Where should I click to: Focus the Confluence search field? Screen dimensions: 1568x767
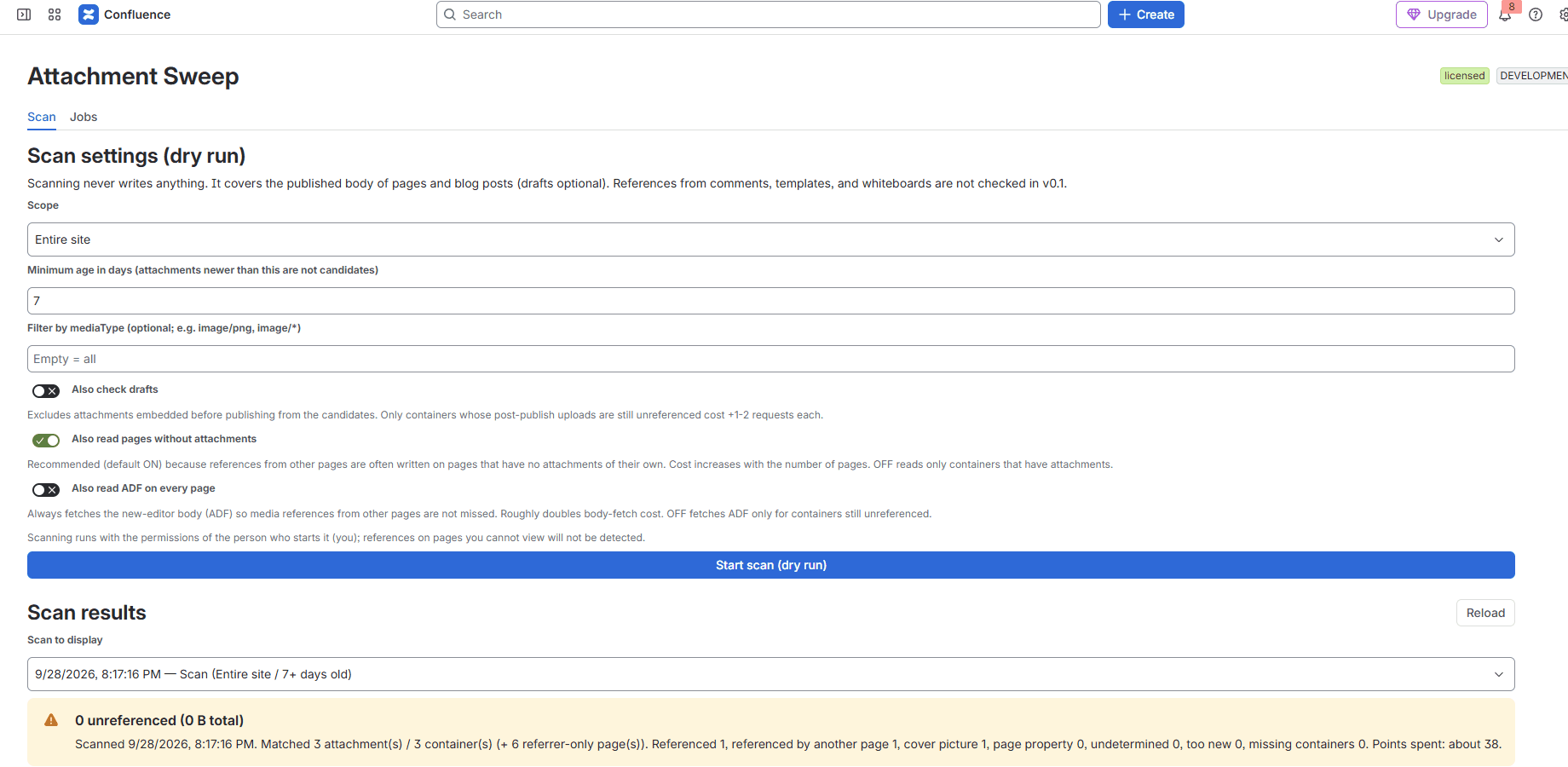coord(769,14)
